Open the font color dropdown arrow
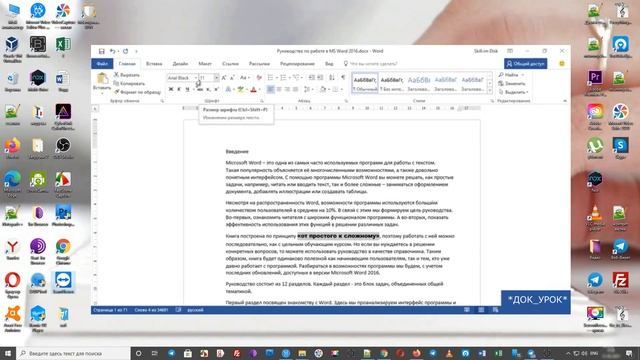Image resolution: width=640 pixels, height=360 pixels. click(x=260, y=89)
